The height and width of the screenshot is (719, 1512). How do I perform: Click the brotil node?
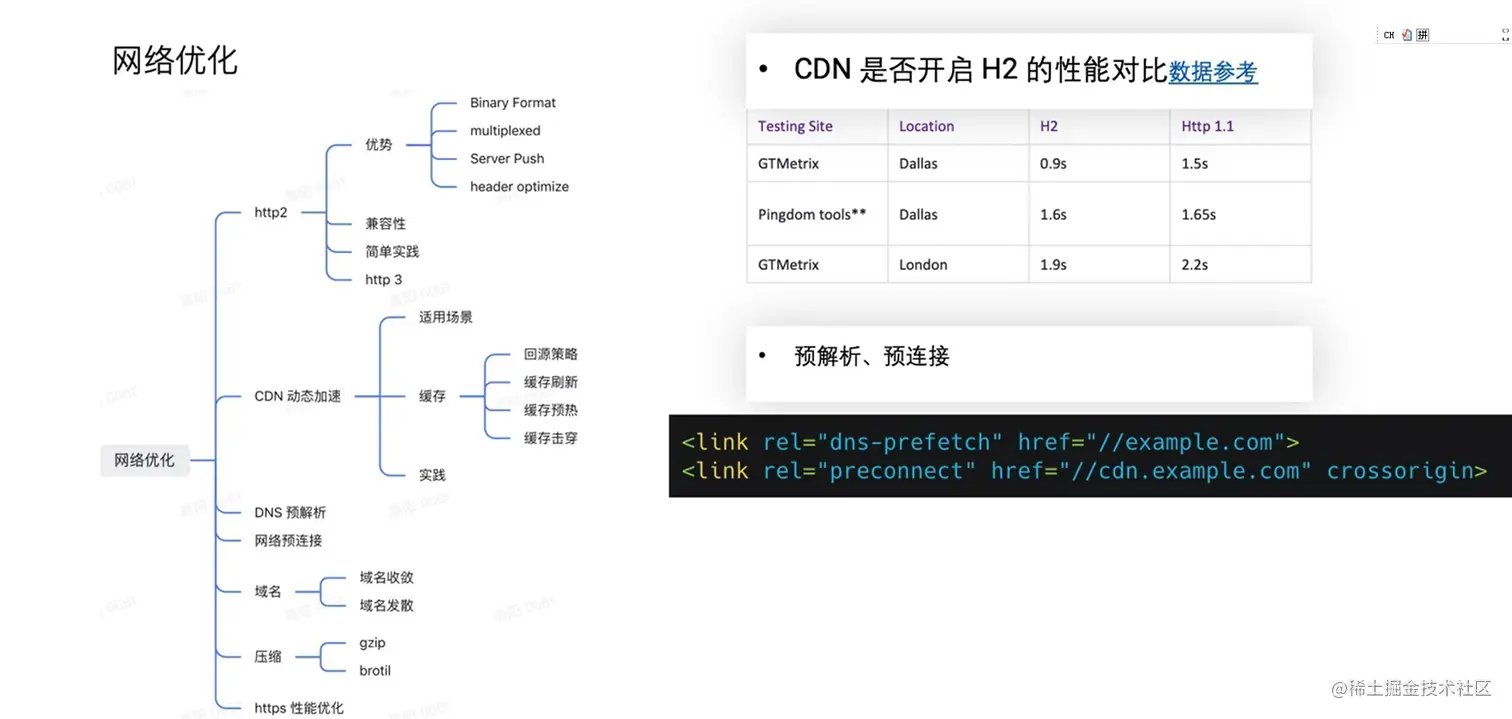coord(375,670)
